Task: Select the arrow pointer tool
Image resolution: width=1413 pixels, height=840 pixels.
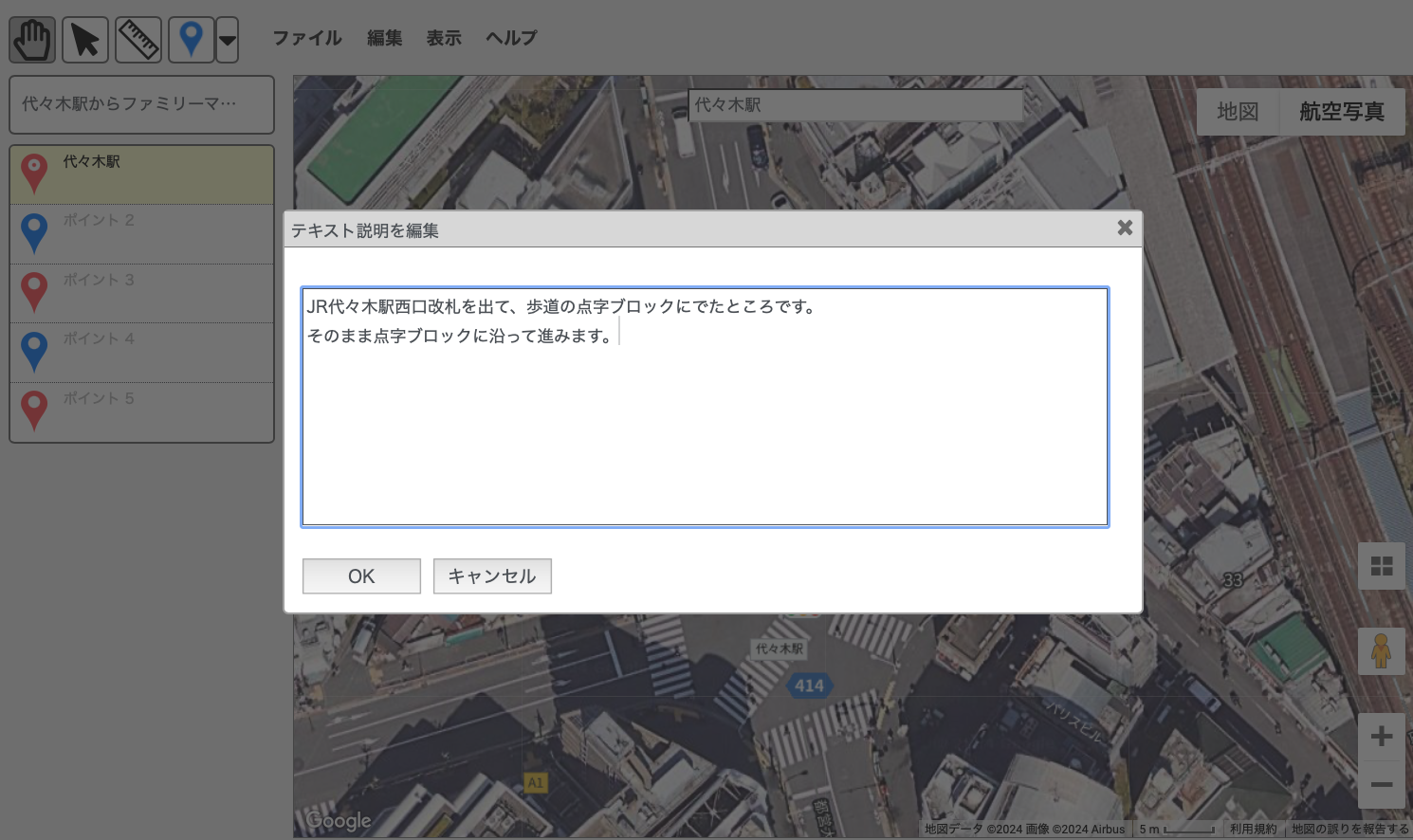Action: [x=85, y=40]
